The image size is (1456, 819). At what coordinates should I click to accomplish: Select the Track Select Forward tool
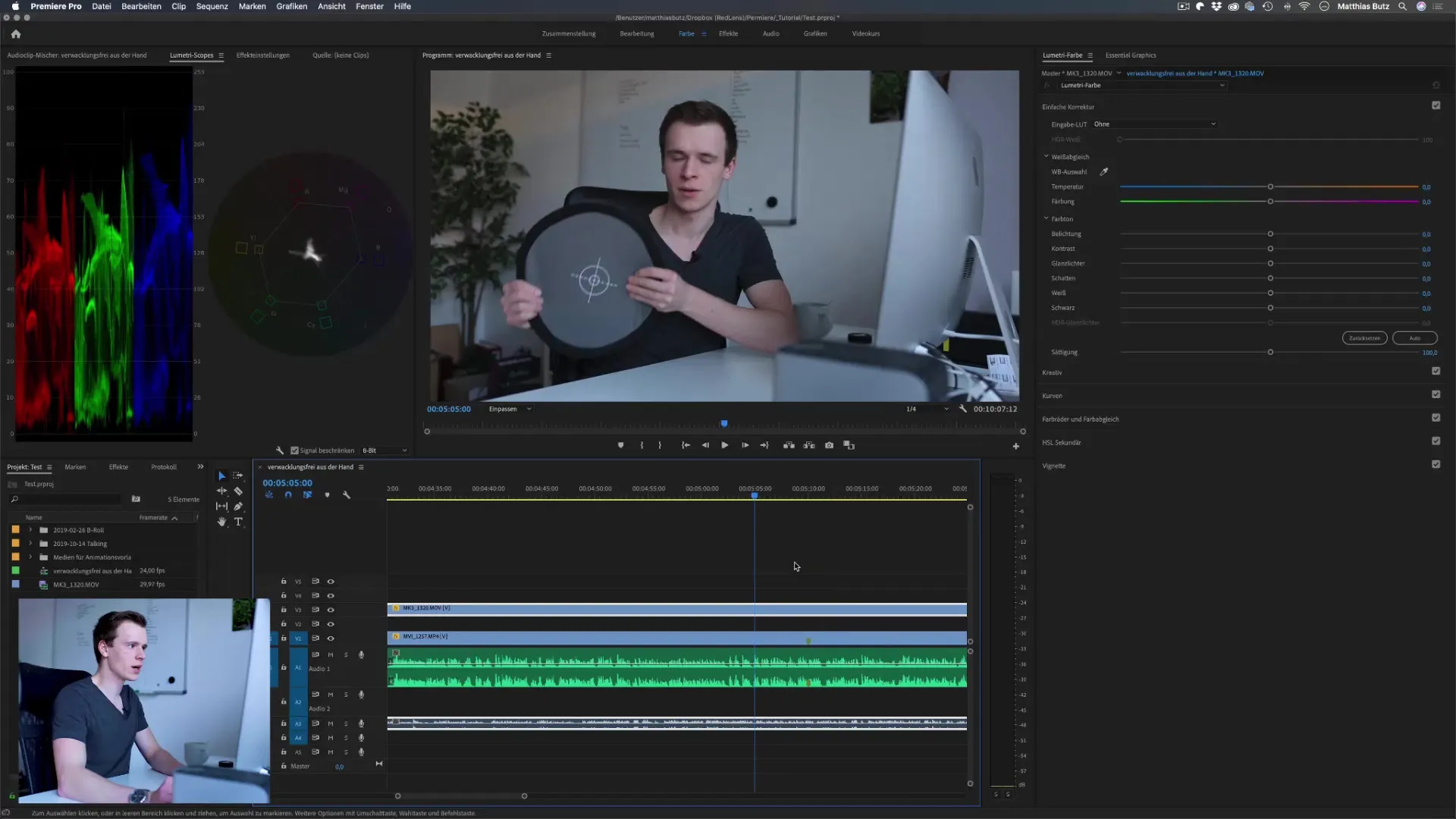238,475
